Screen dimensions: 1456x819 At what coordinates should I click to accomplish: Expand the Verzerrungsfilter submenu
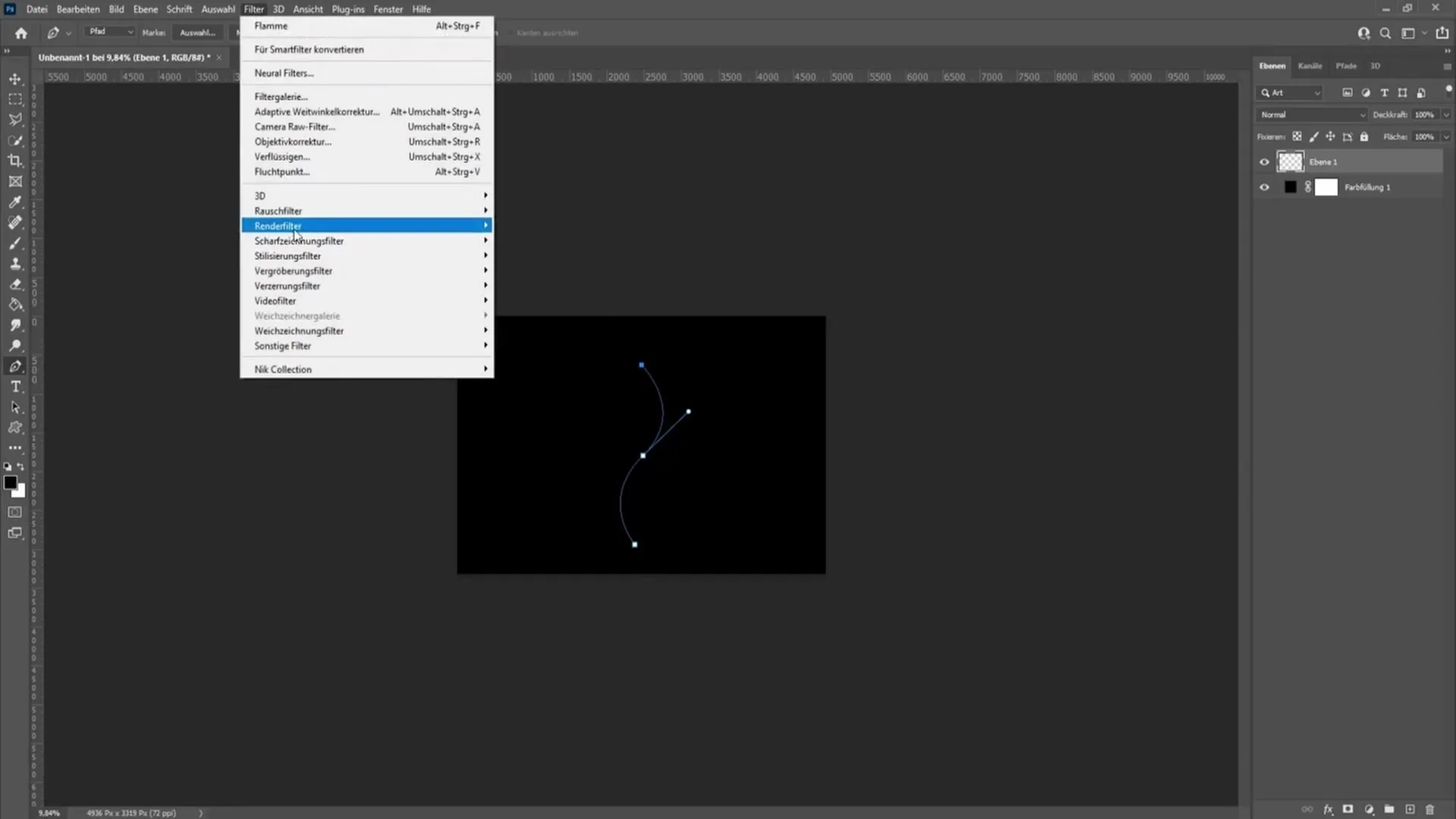coord(367,286)
